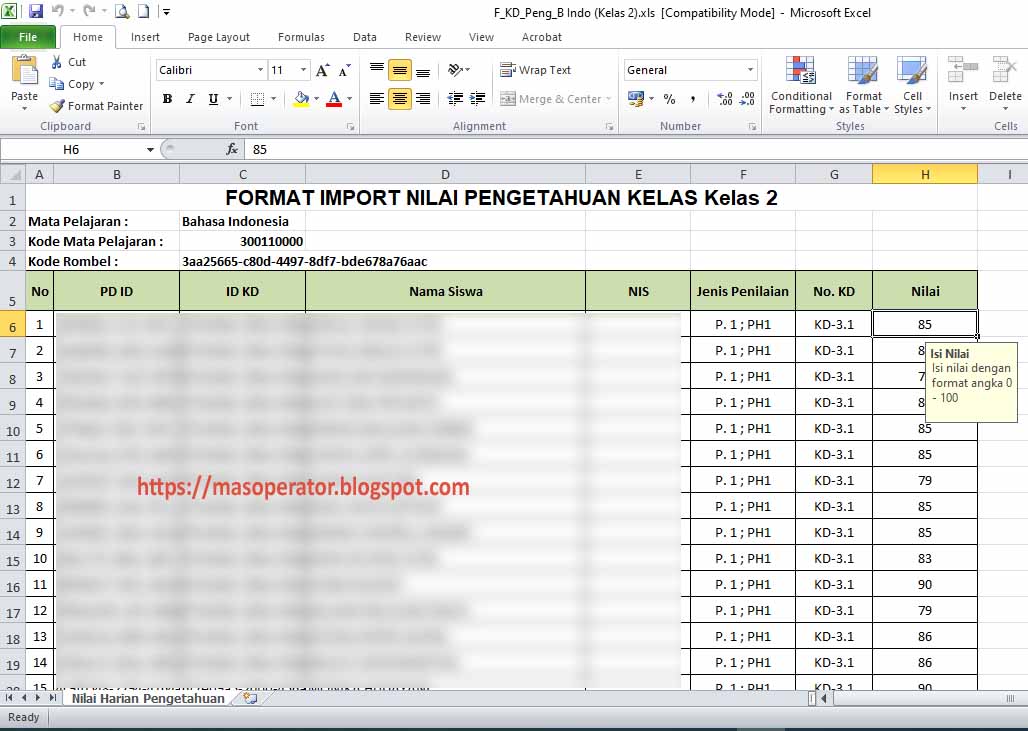
Task: Apply the Percent Style format
Action: [x=667, y=99]
